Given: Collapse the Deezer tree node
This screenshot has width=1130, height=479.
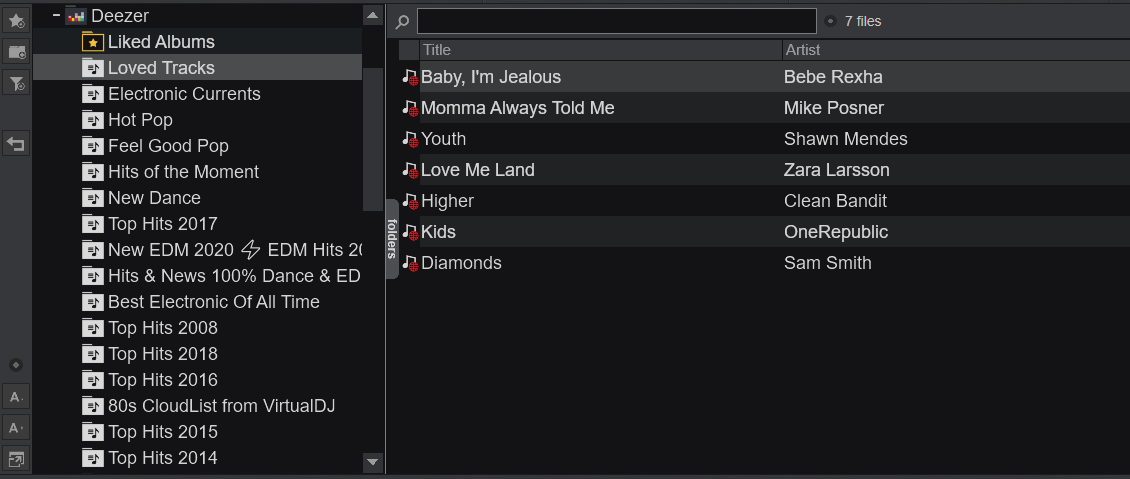Looking at the screenshot, I should click(x=56, y=14).
